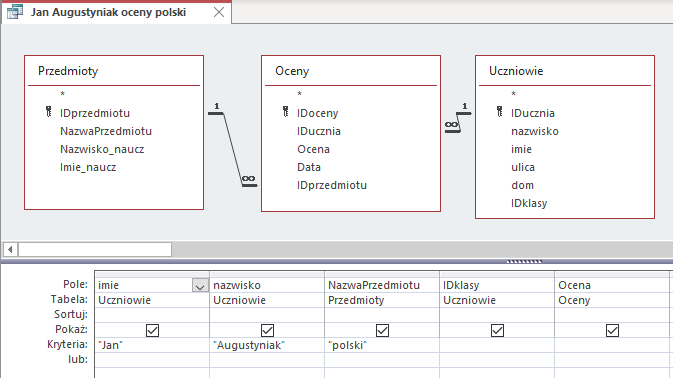The image size is (673, 378).
Task: Select ulica field in Uczniowie table
Action: [x=523, y=167]
